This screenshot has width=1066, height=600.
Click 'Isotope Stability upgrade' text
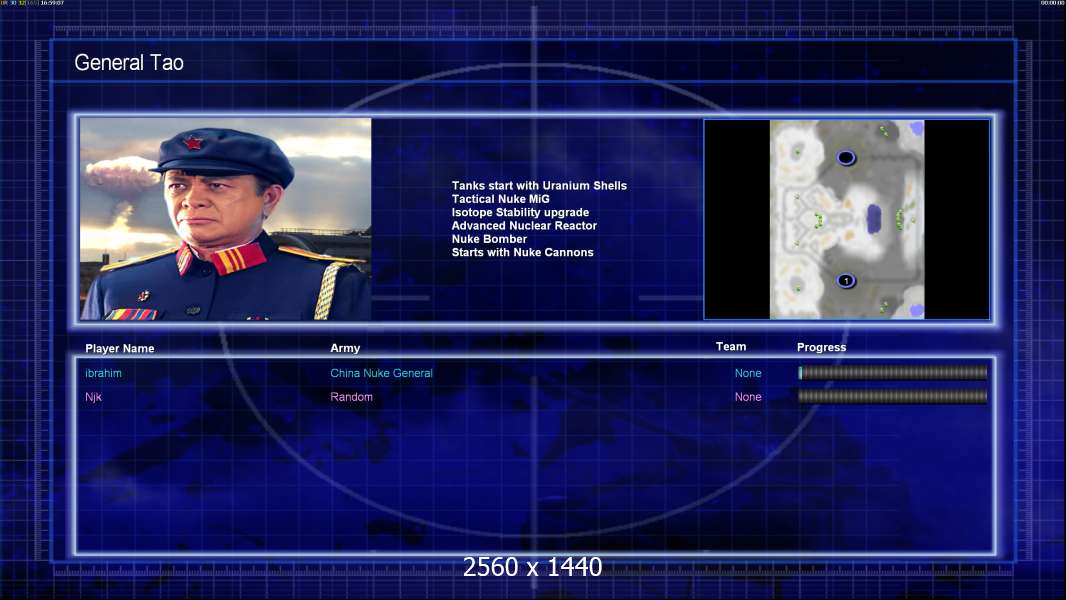520,212
